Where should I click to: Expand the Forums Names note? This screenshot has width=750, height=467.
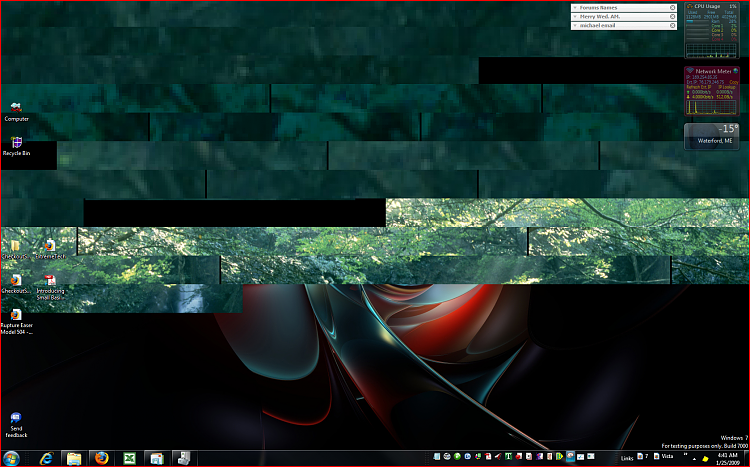pyautogui.click(x=575, y=8)
